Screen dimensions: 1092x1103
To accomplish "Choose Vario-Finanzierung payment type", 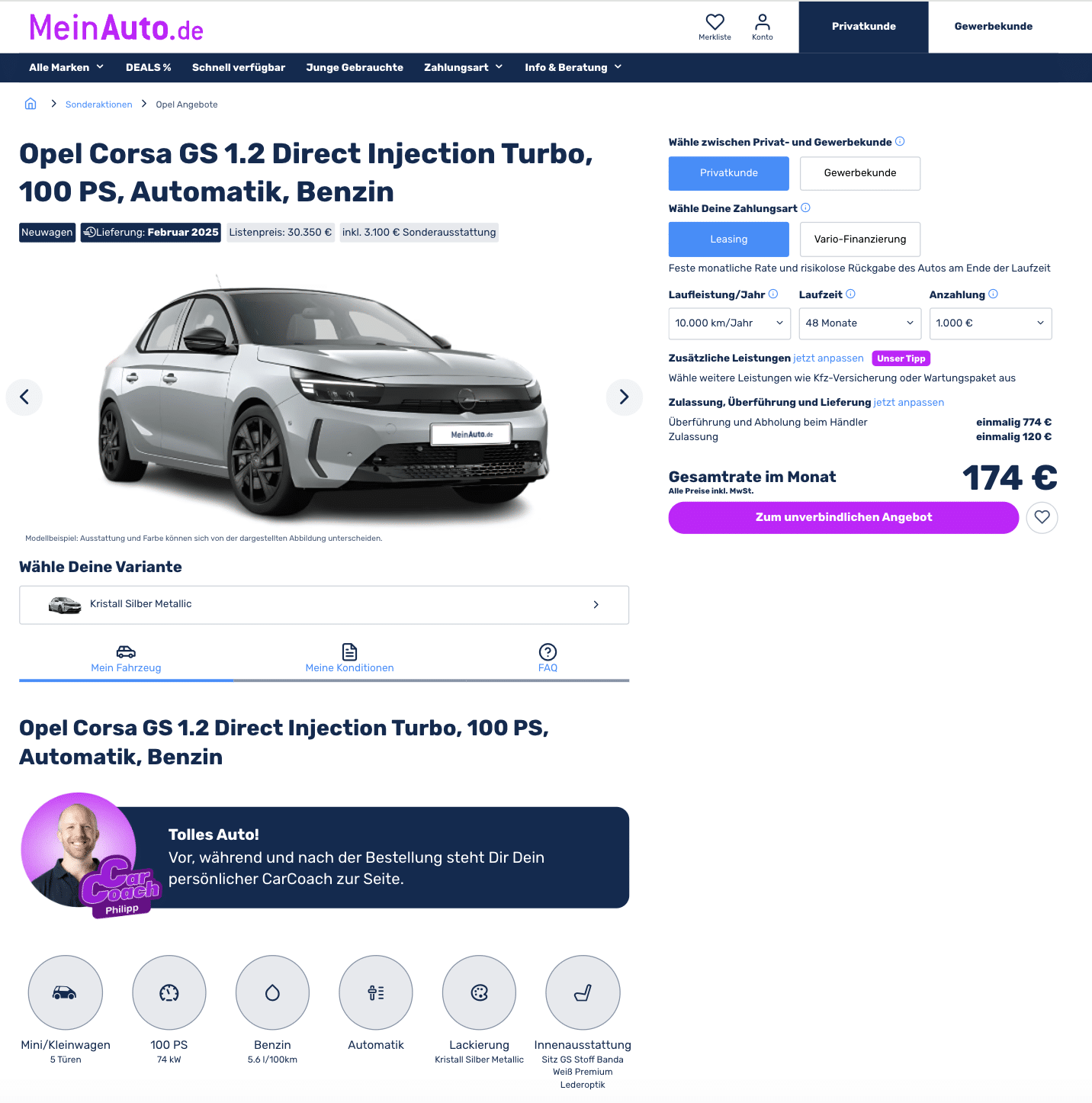I will (860, 240).
